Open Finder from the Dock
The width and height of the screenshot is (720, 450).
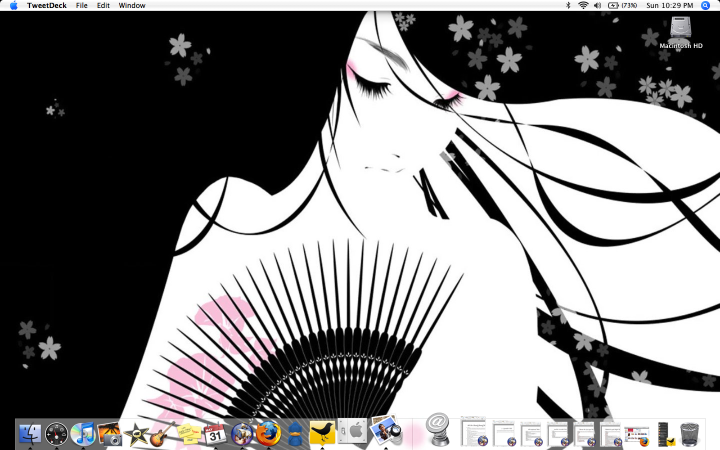point(30,433)
